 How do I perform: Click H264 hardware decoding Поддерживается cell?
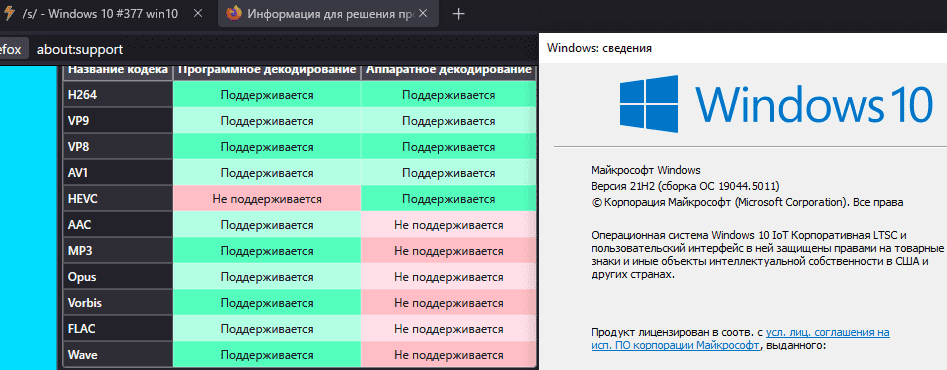tap(449, 95)
